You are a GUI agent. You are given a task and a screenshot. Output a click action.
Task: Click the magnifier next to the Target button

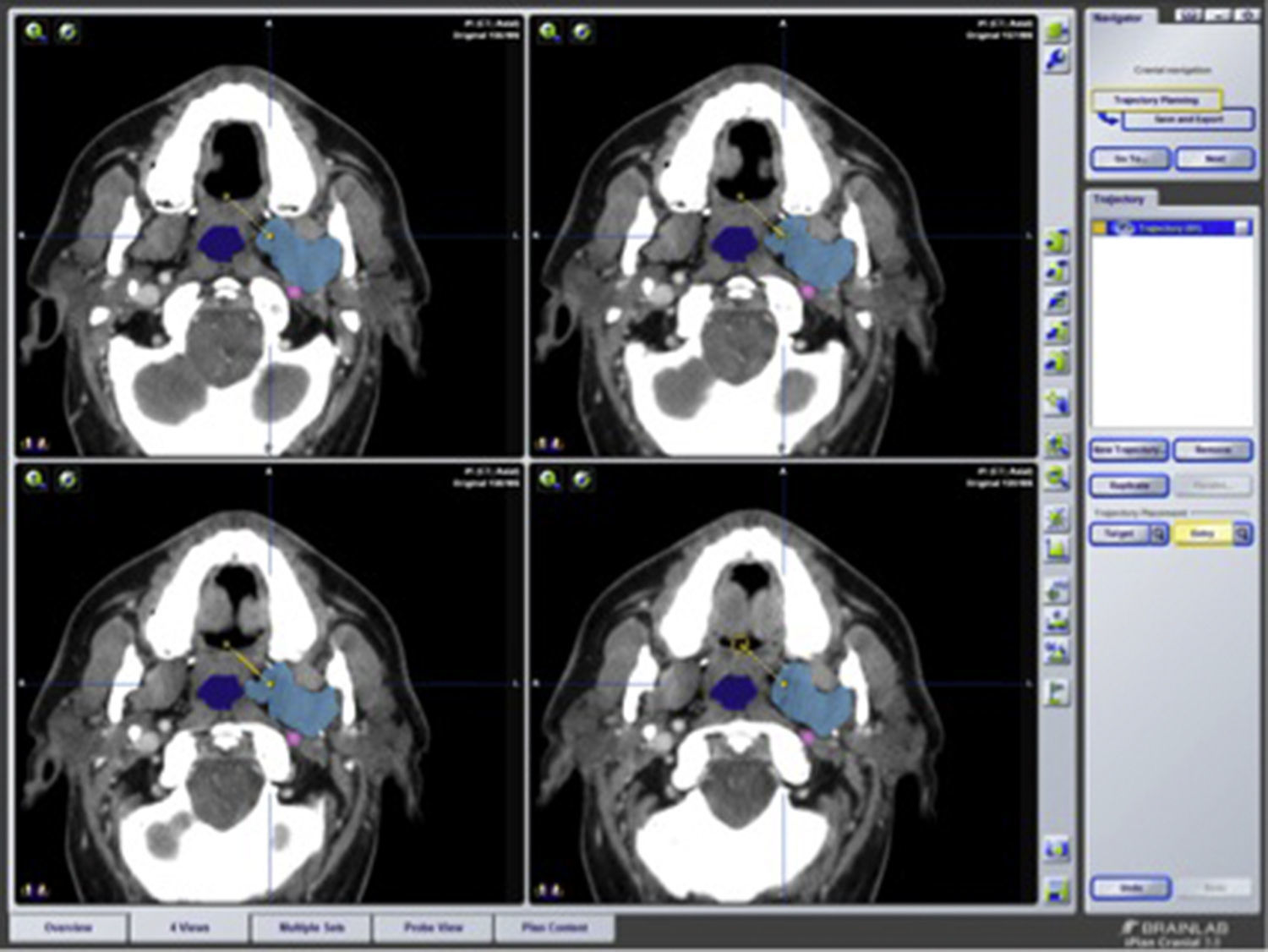pyautogui.click(x=1158, y=534)
